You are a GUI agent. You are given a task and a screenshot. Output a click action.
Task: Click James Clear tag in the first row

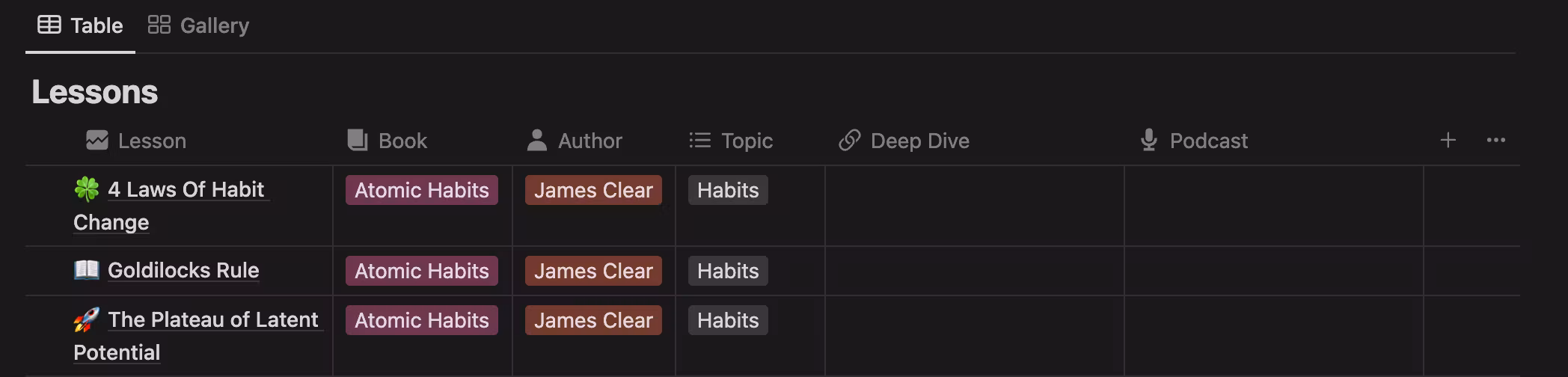tap(593, 190)
